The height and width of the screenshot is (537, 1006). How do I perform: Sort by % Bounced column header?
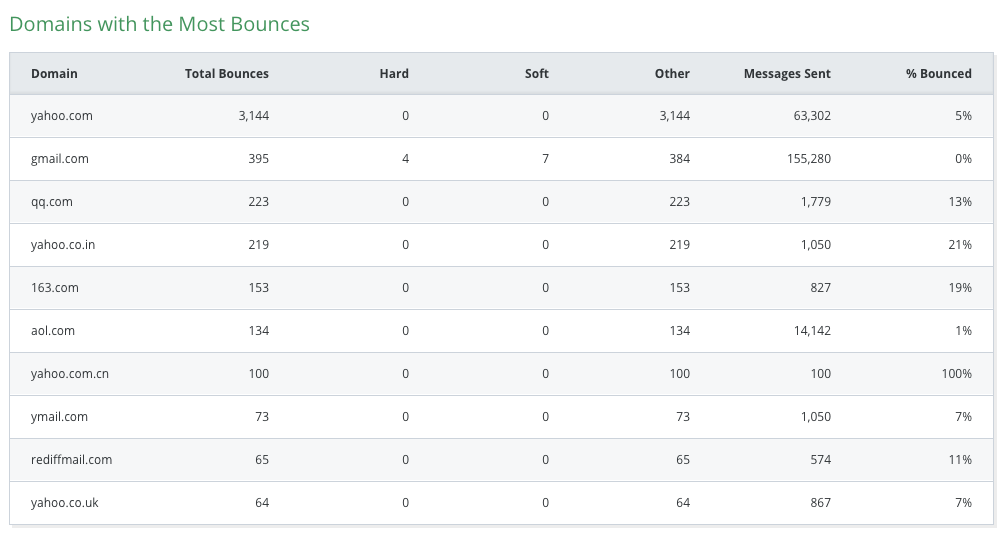click(938, 73)
